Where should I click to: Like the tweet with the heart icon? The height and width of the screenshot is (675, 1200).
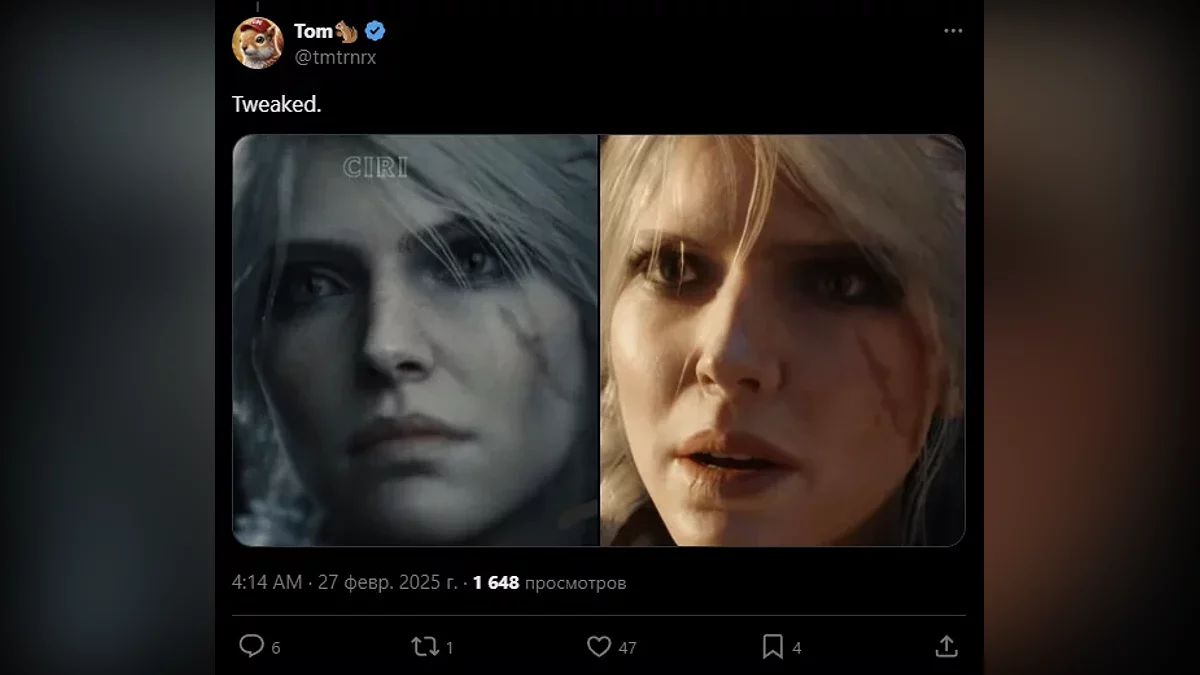point(598,647)
